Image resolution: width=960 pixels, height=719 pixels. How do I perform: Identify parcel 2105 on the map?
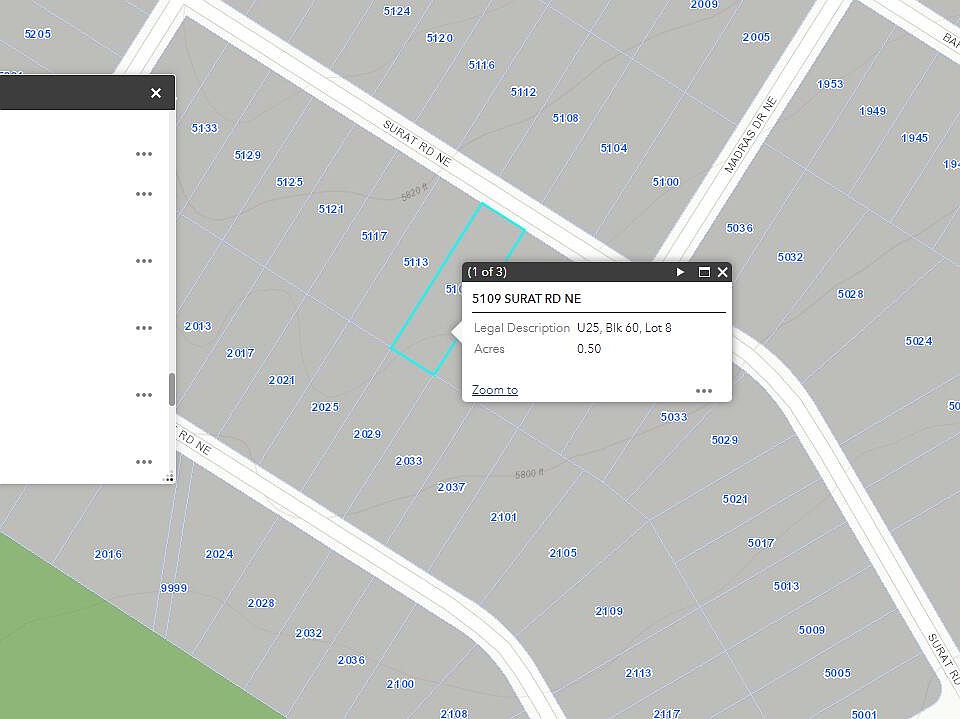[x=563, y=553]
